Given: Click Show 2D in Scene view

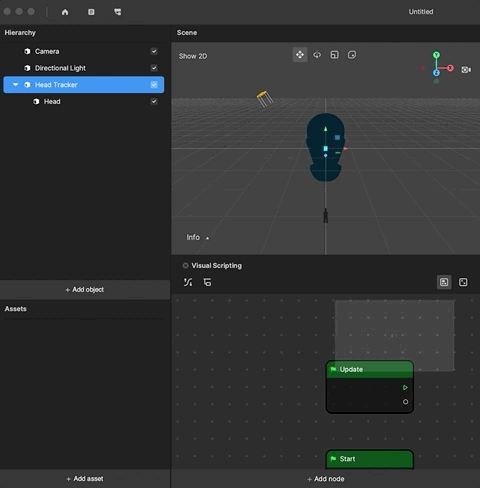Looking at the screenshot, I should tap(193, 56).
